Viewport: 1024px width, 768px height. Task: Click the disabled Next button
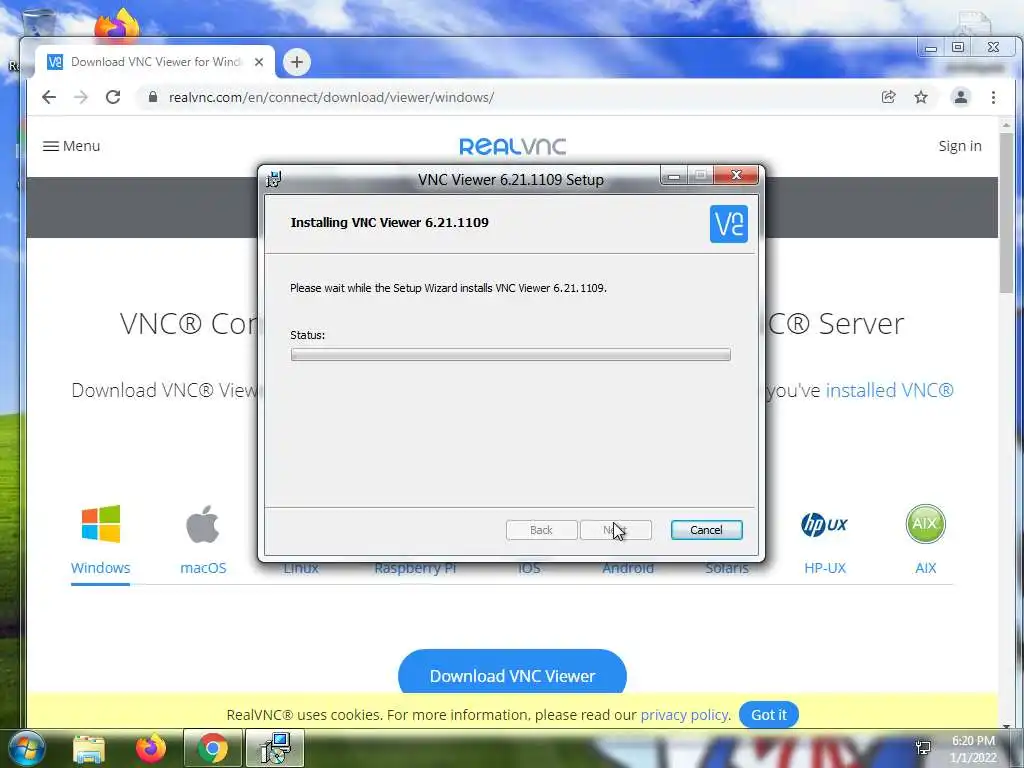click(x=615, y=530)
